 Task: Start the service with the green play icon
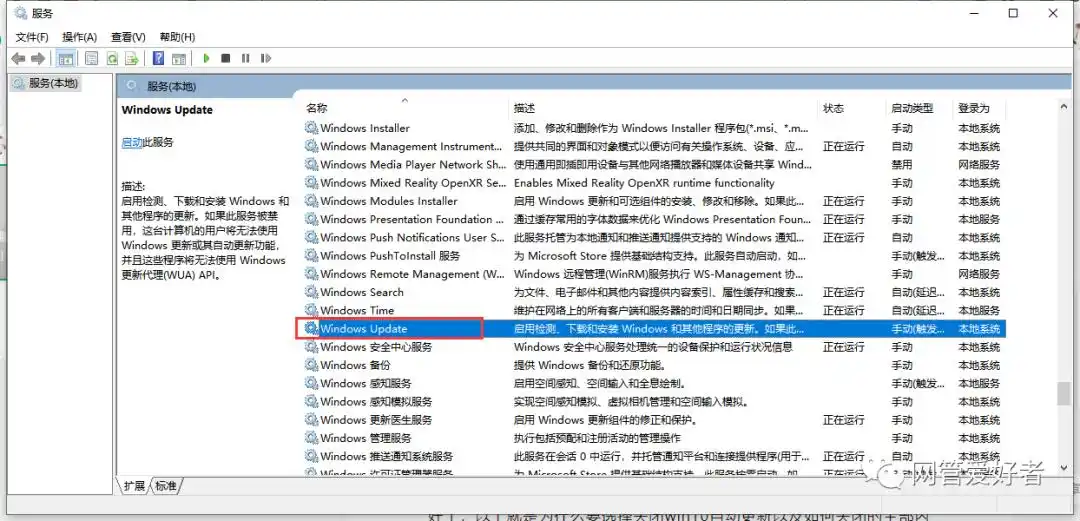(x=206, y=59)
